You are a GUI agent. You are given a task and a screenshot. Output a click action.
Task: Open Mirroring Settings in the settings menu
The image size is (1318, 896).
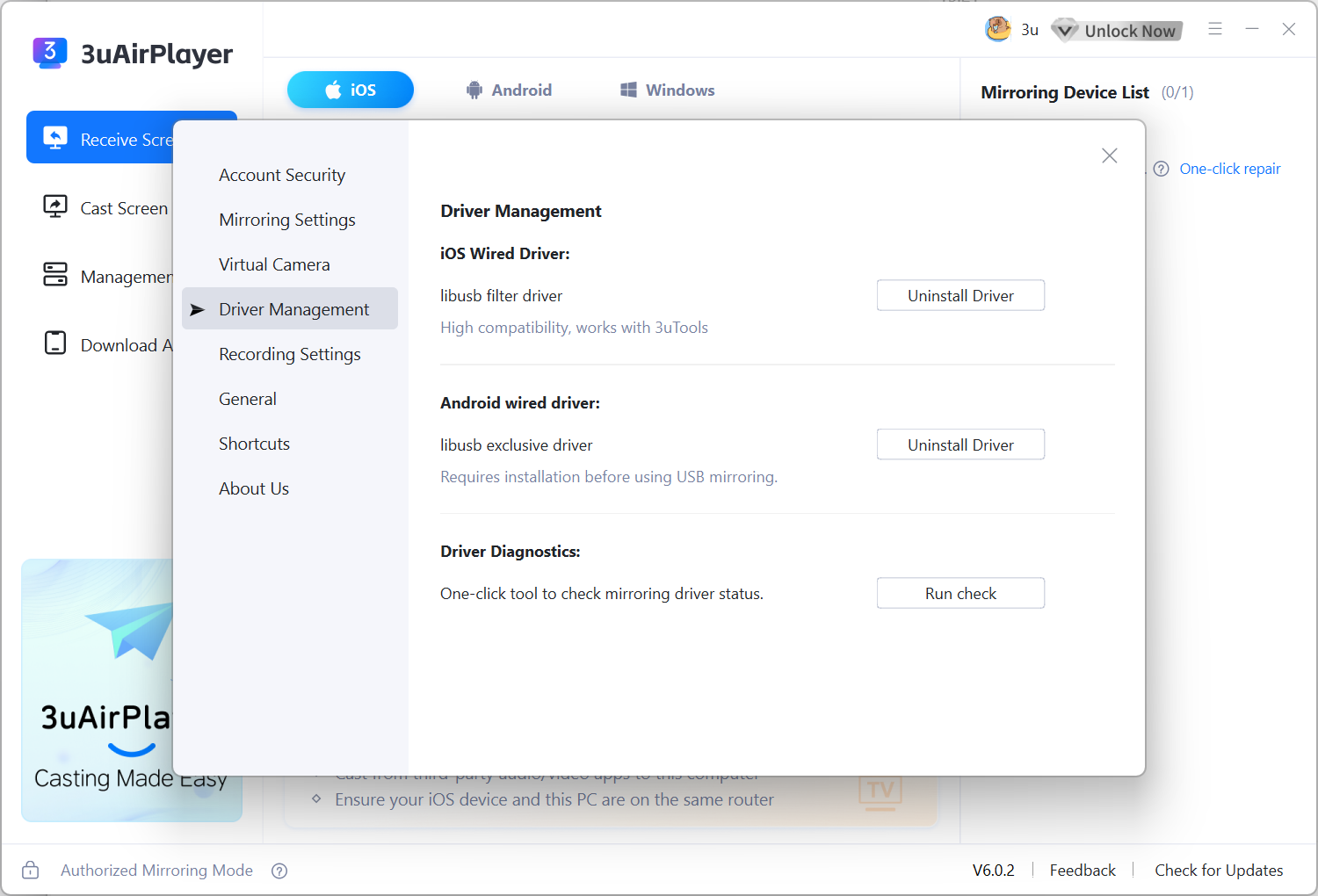click(x=287, y=220)
